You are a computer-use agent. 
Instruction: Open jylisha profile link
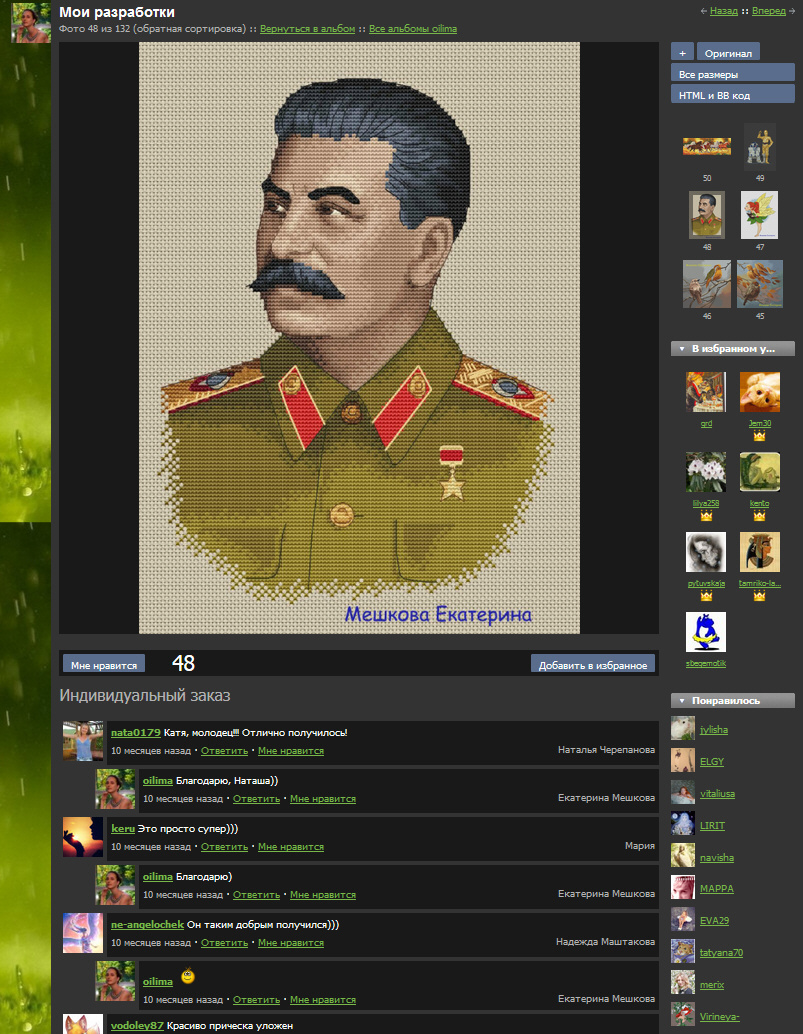pos(714,730)
